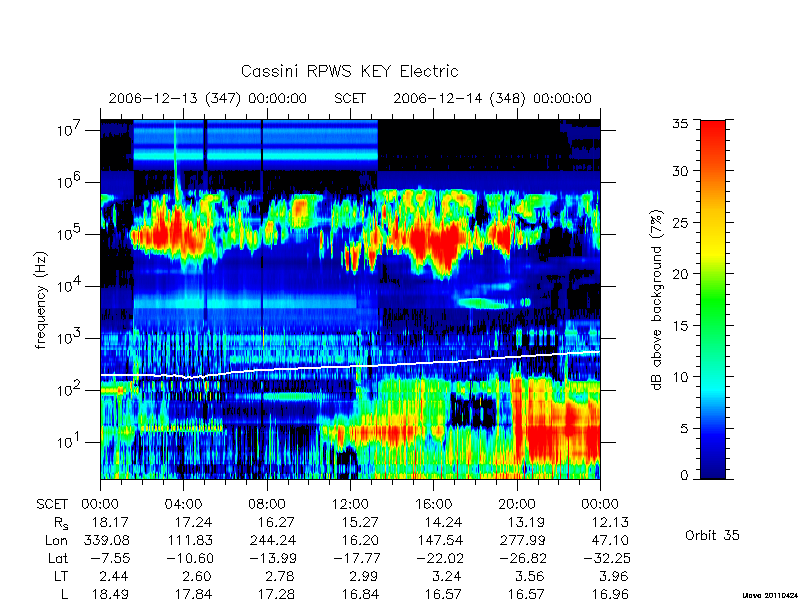Viewport: 800px width, 600px height.
Task: Click the 12:00 time axis label
Action: 350,504
